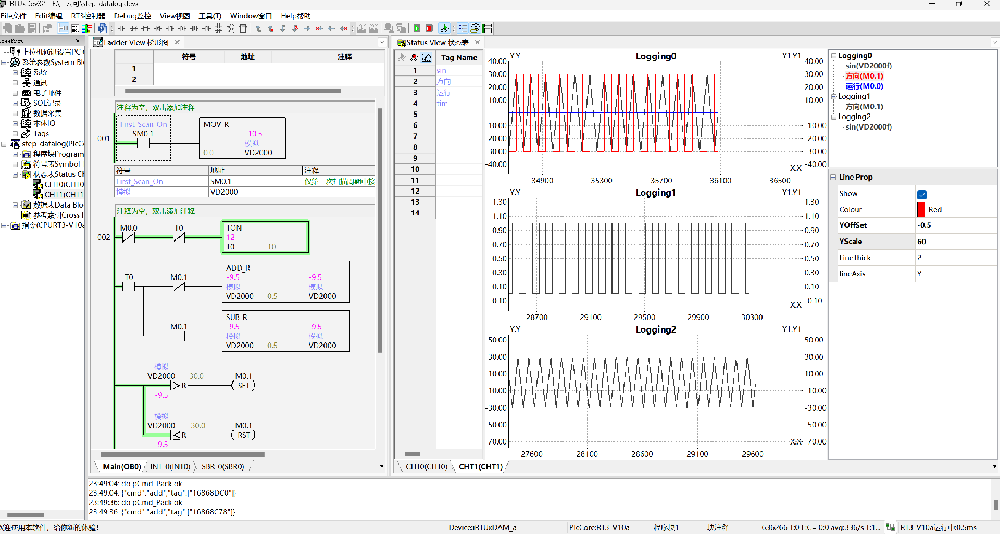
Task: Collapse the Logging0 node in the chart legend
Action: (x=832, y=56)
